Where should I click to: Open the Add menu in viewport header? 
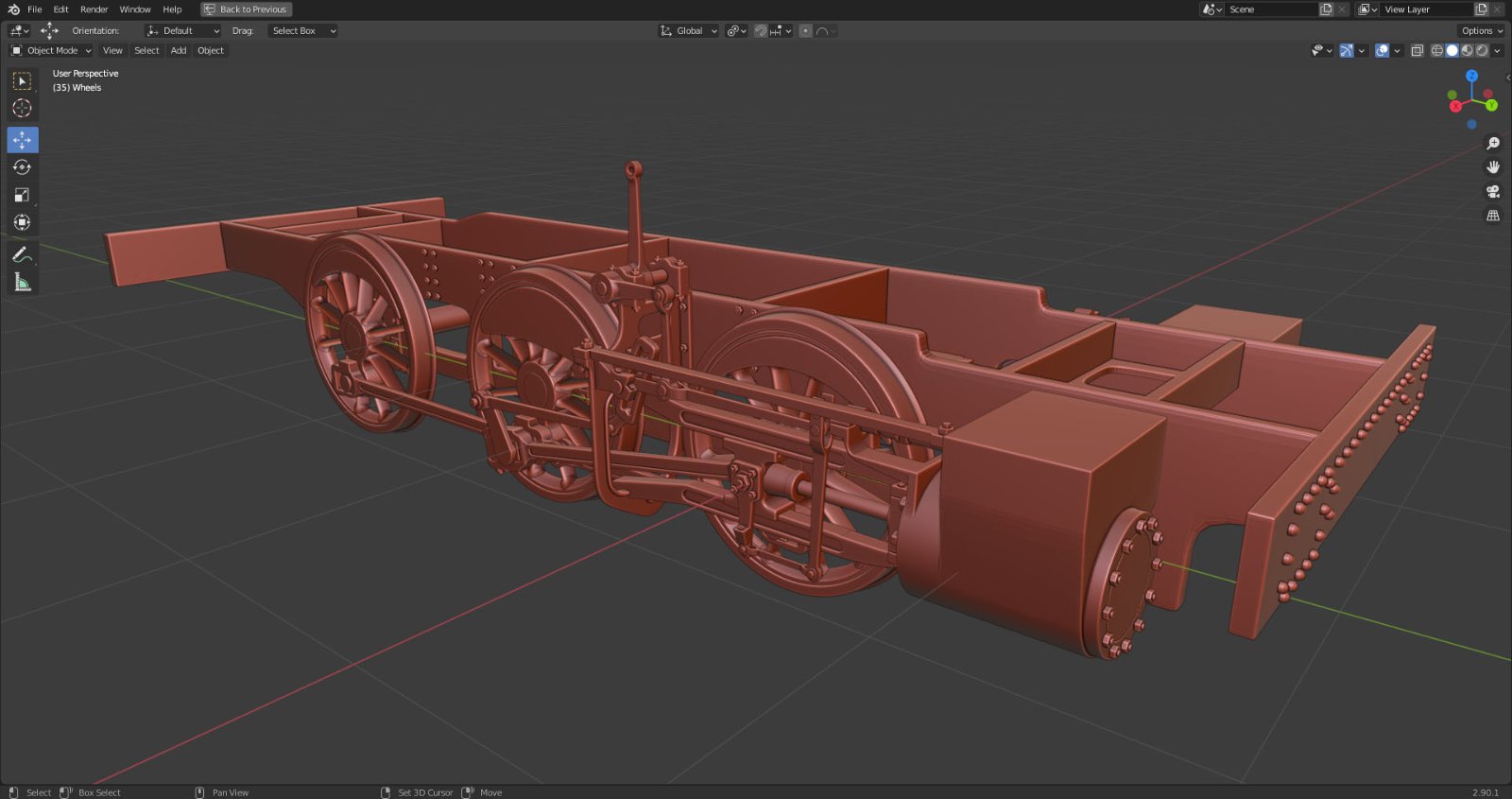click(179, 51)
